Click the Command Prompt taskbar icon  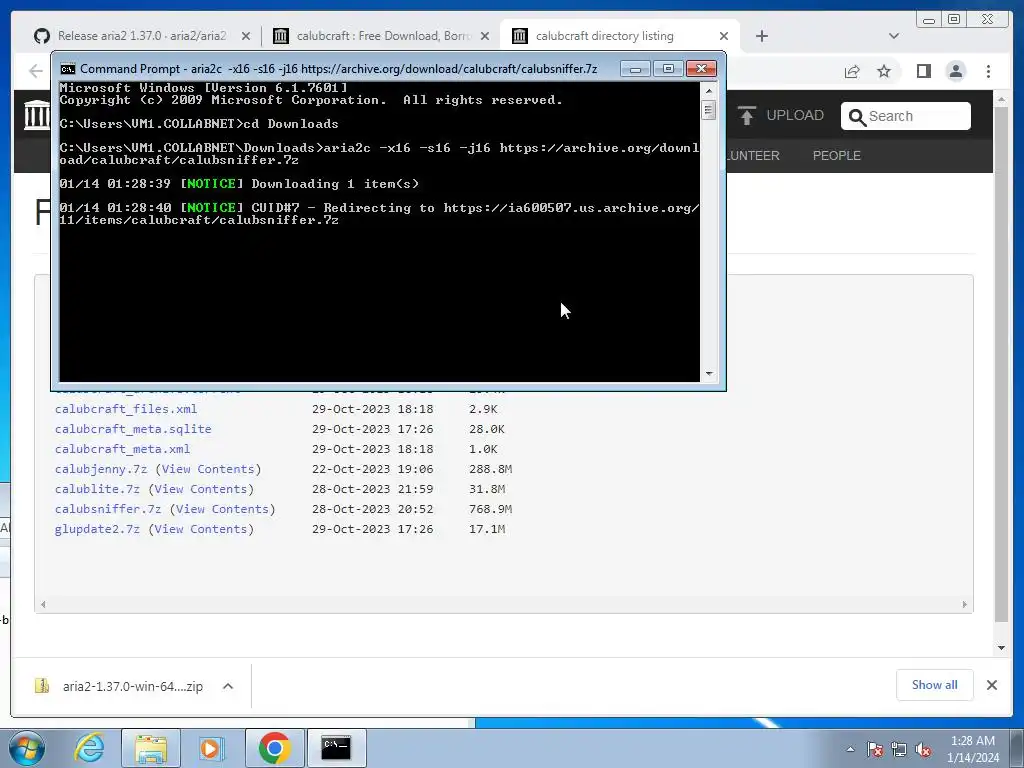(336, 748)
